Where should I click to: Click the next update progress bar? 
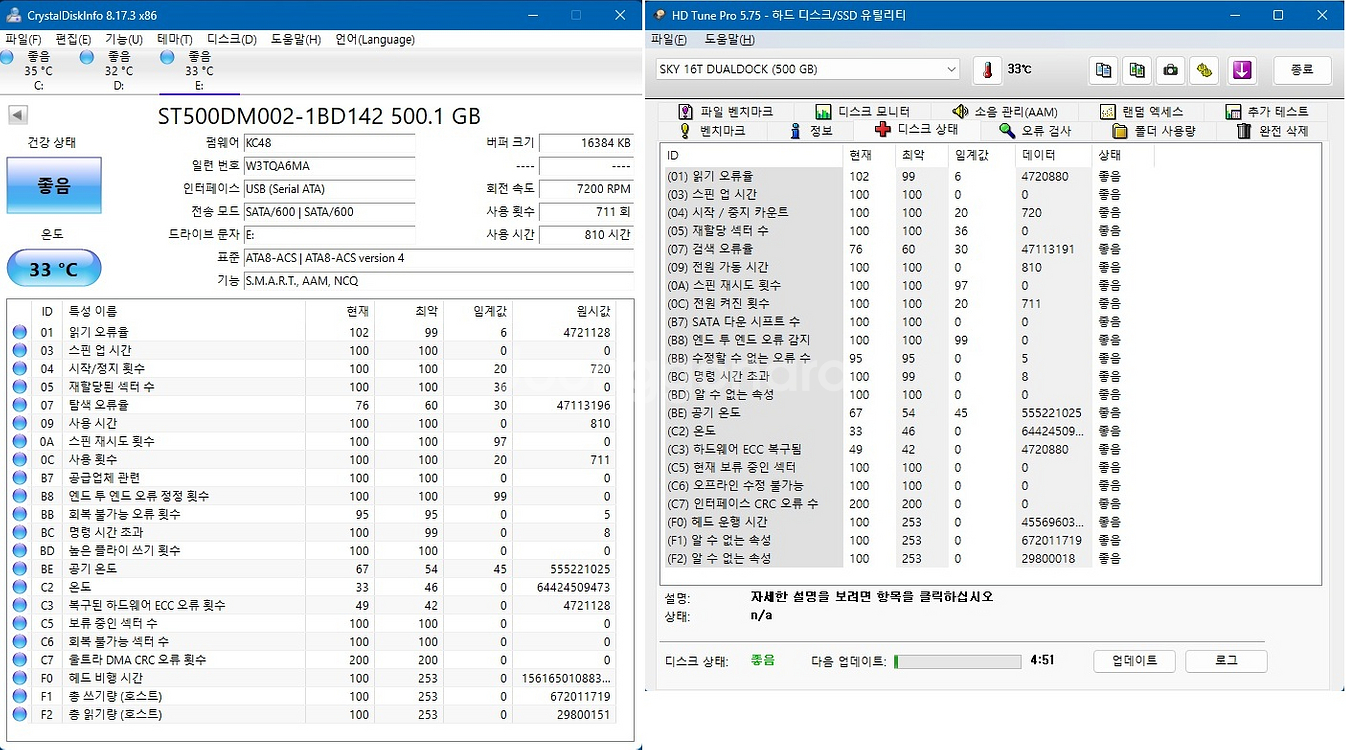coord(956,661)
